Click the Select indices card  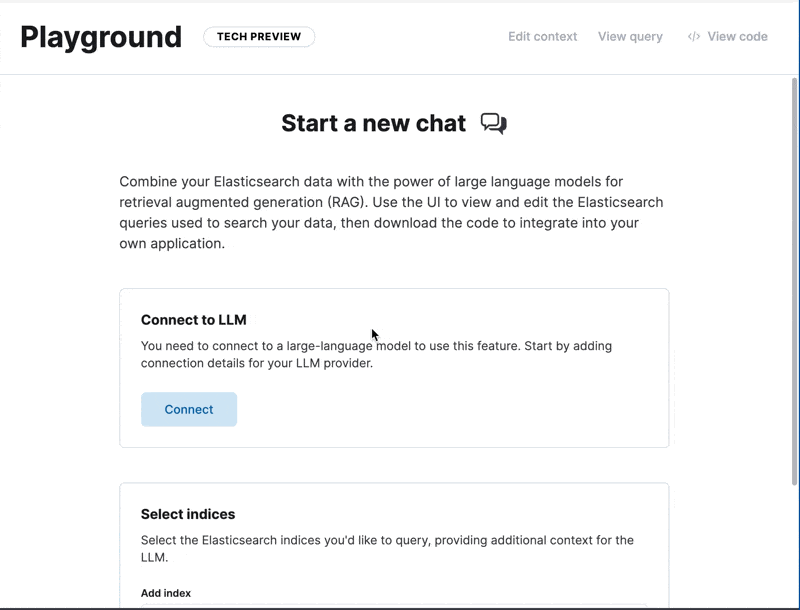pos(395,545)
